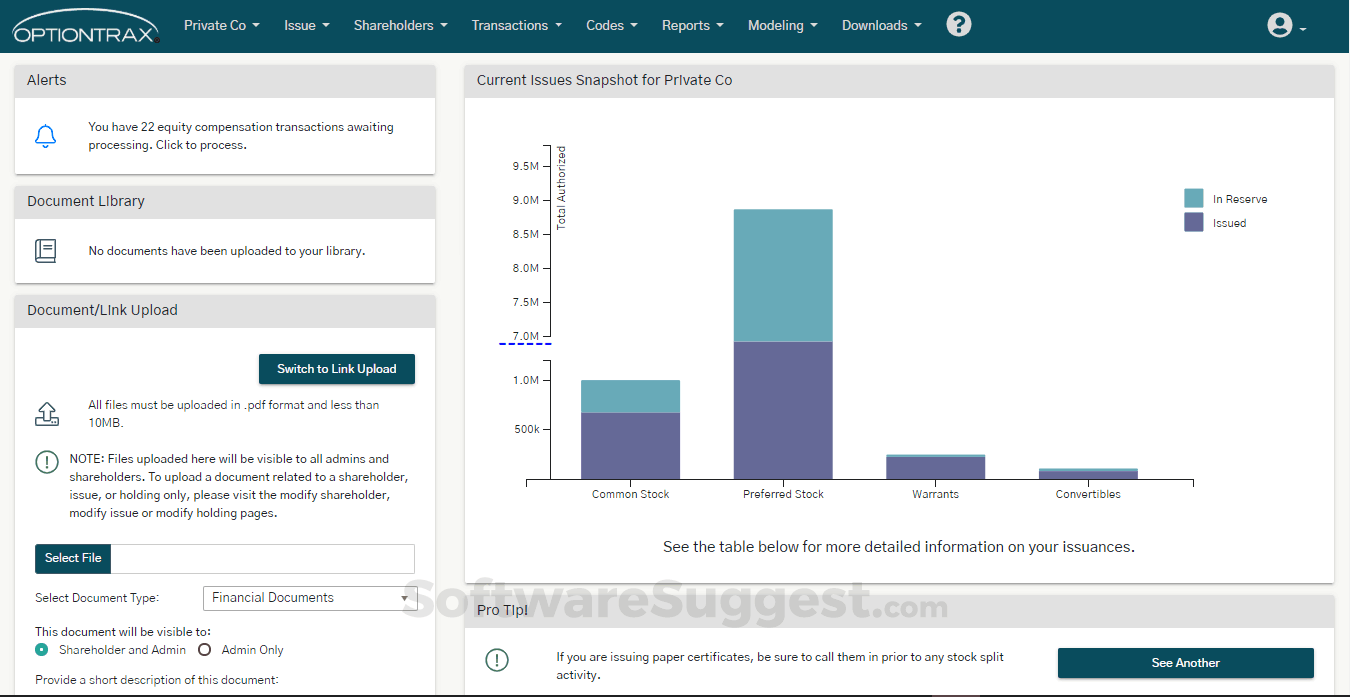Select the Admin Only radio button
Image resolution: width=1350 pixels, height=697 pixels.
pos(205,650)
